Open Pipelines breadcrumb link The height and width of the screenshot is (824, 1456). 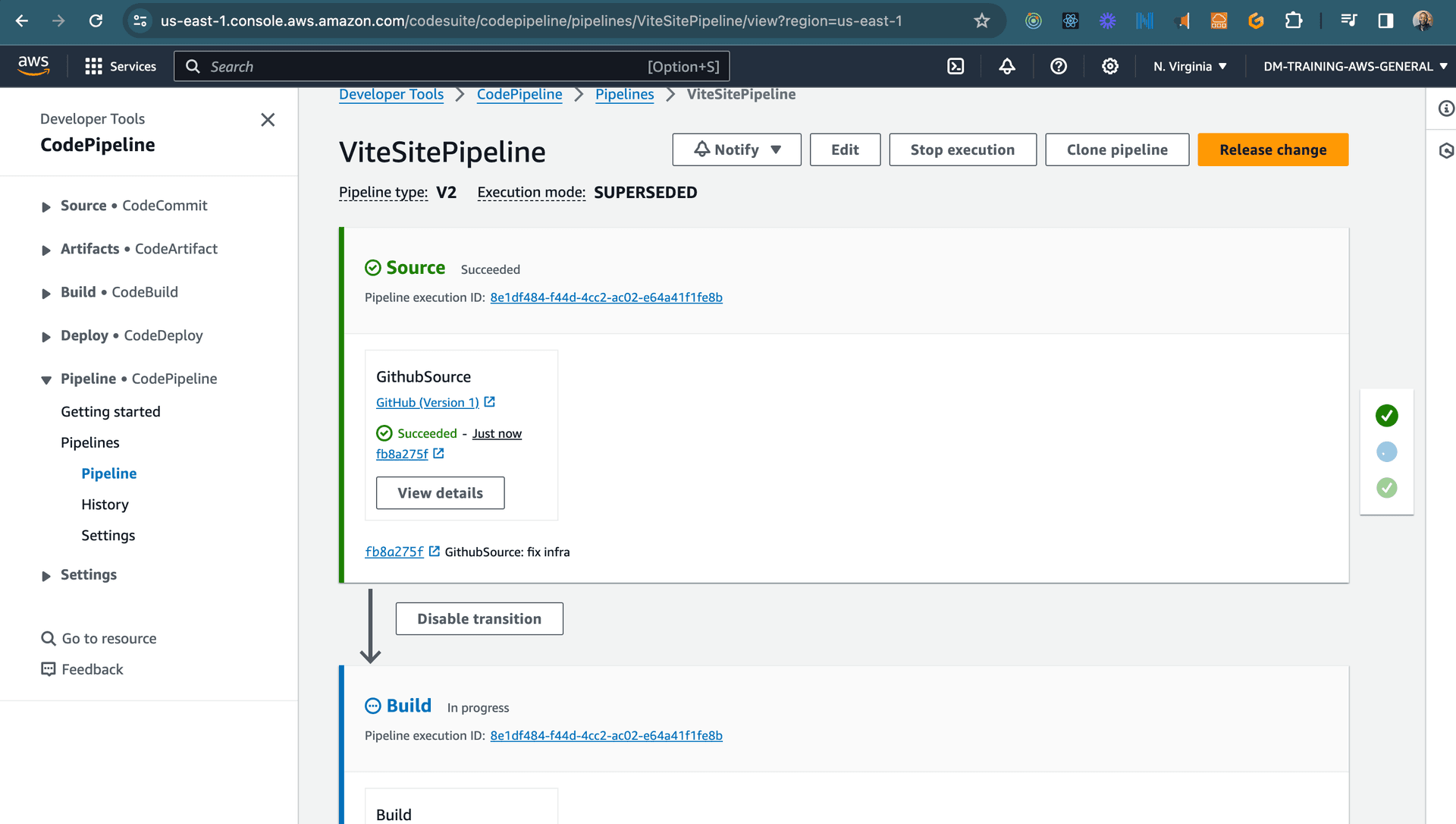[624, 94]
